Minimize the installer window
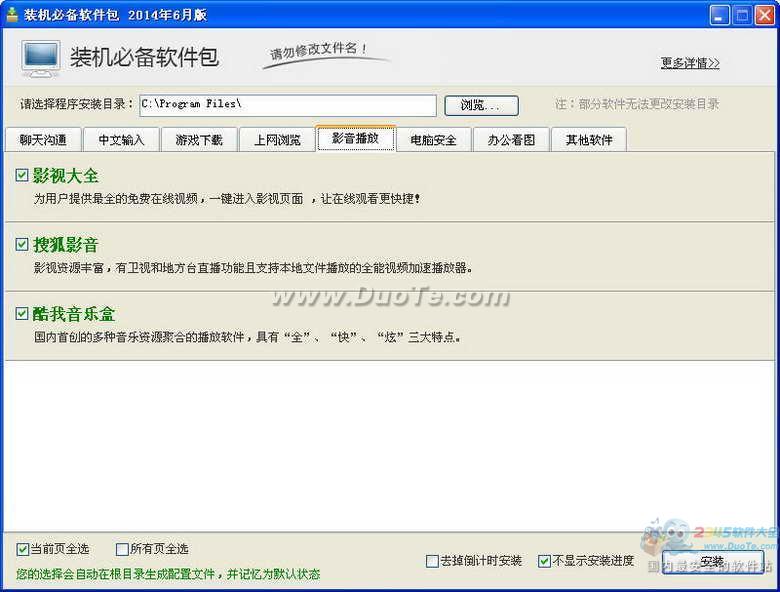The image size is (780, 592). tap(719, 15)
